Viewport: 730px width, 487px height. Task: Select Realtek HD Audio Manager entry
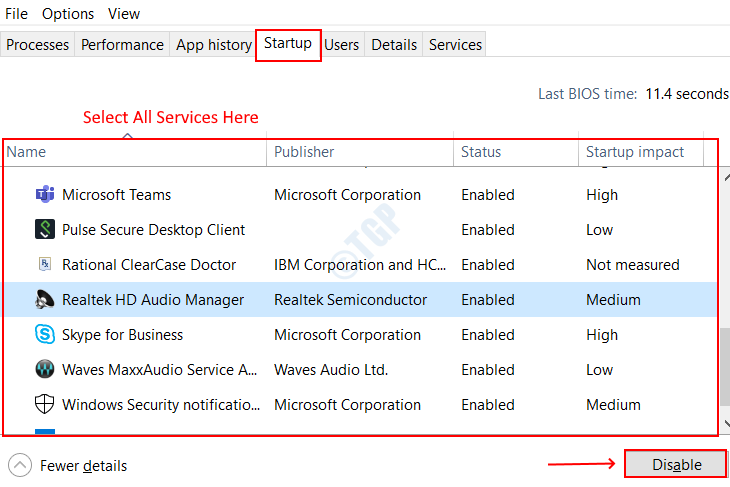pos(153,299)
